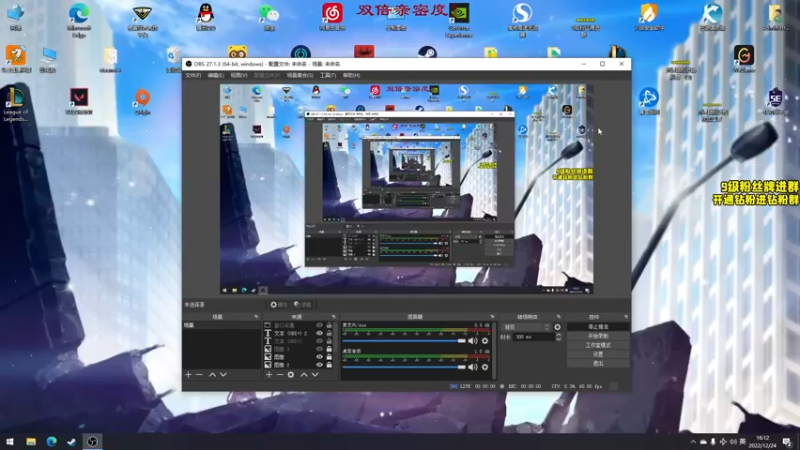Open the 编辑(E) menu in OBS
This screenshot has width=800, height=450.
(x=215, y=75)
